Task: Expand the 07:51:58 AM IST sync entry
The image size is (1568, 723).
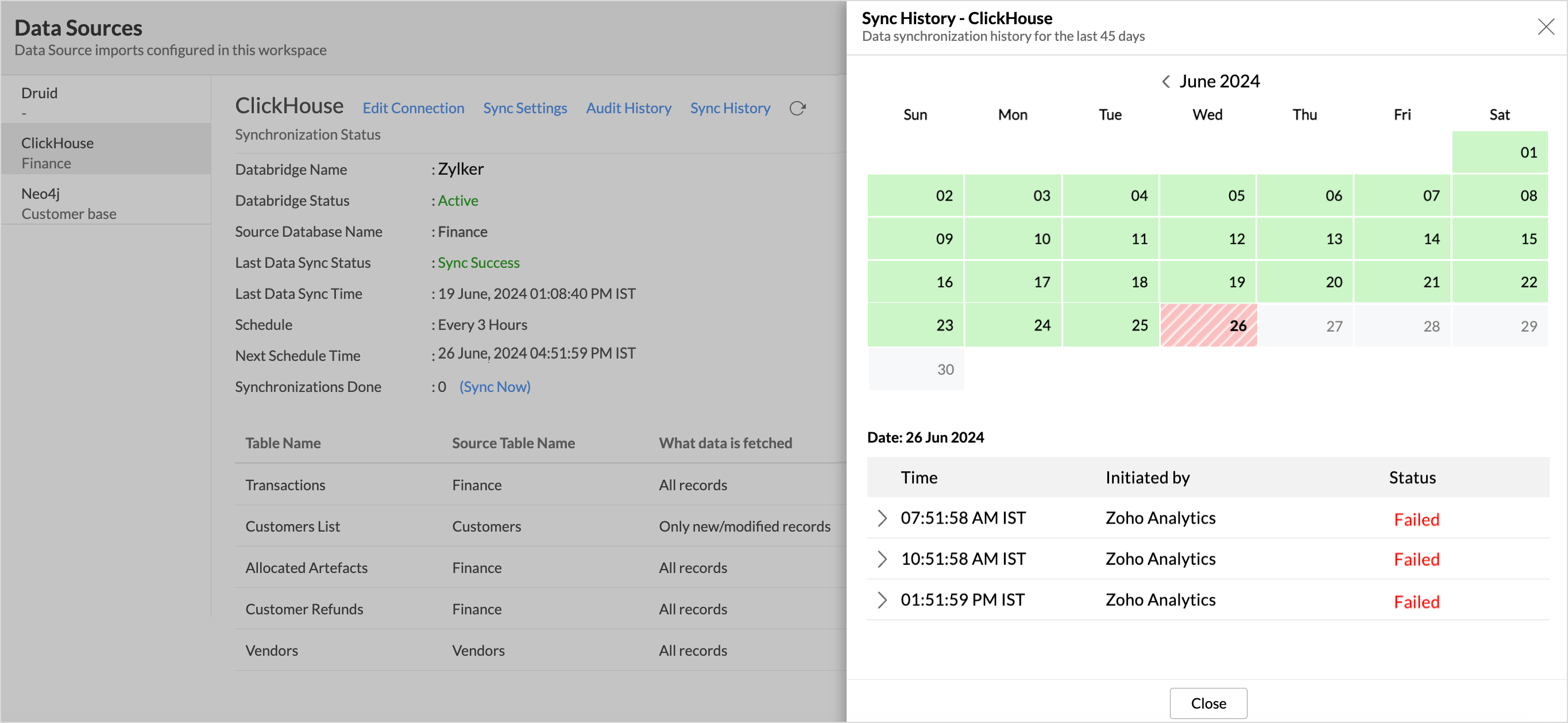Action: (x=882, y=518)
